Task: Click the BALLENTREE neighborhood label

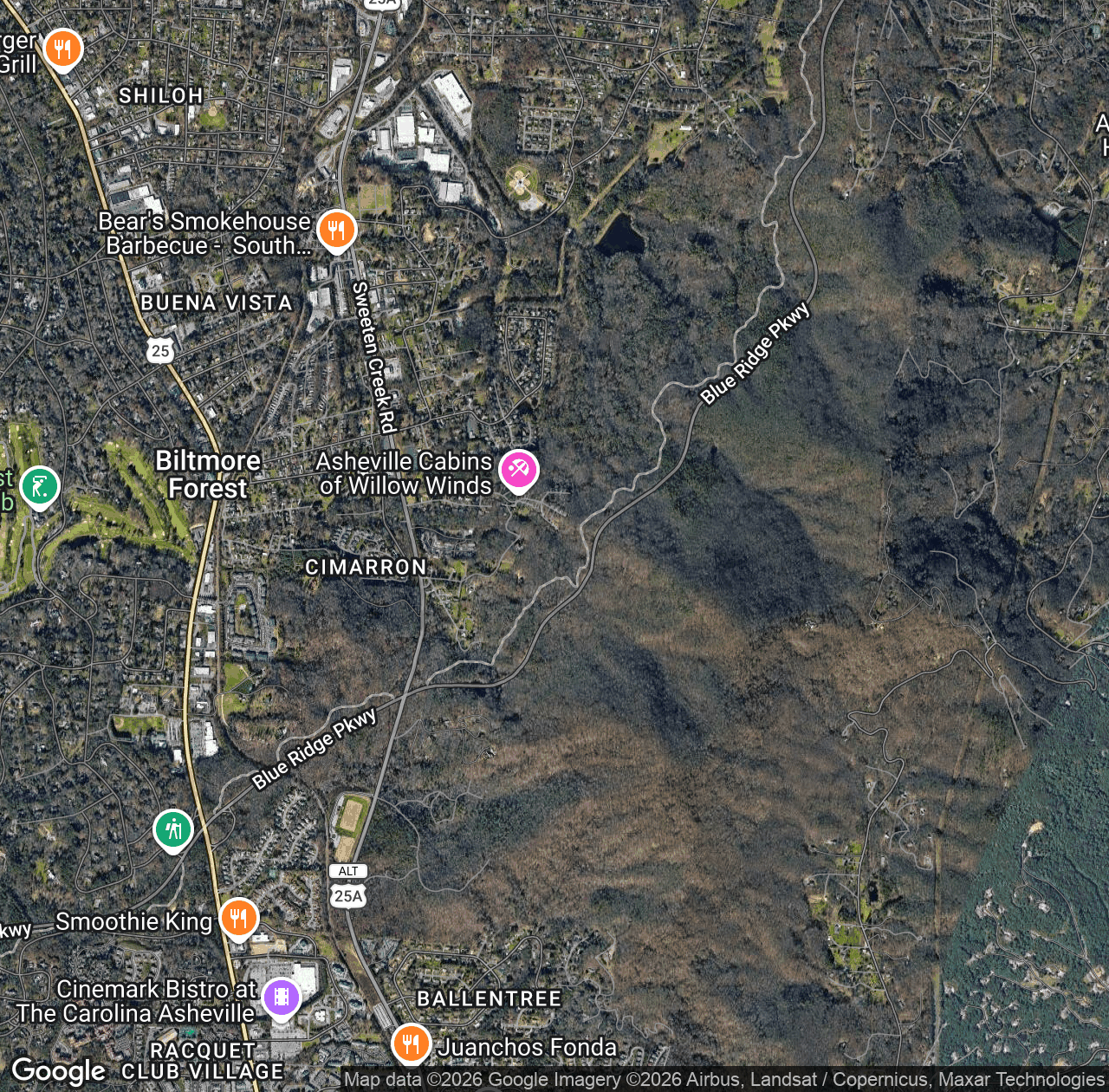Action: point(490,998)
